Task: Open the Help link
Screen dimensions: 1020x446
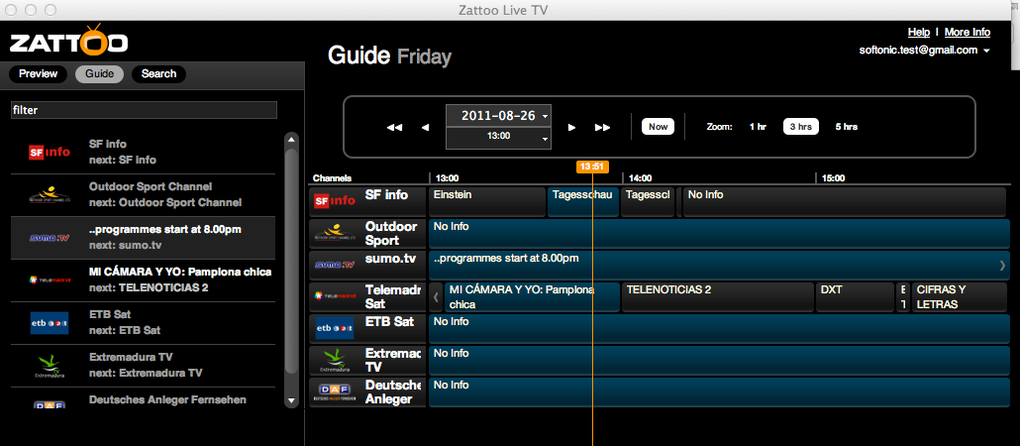Action: [x=919, y=32]
